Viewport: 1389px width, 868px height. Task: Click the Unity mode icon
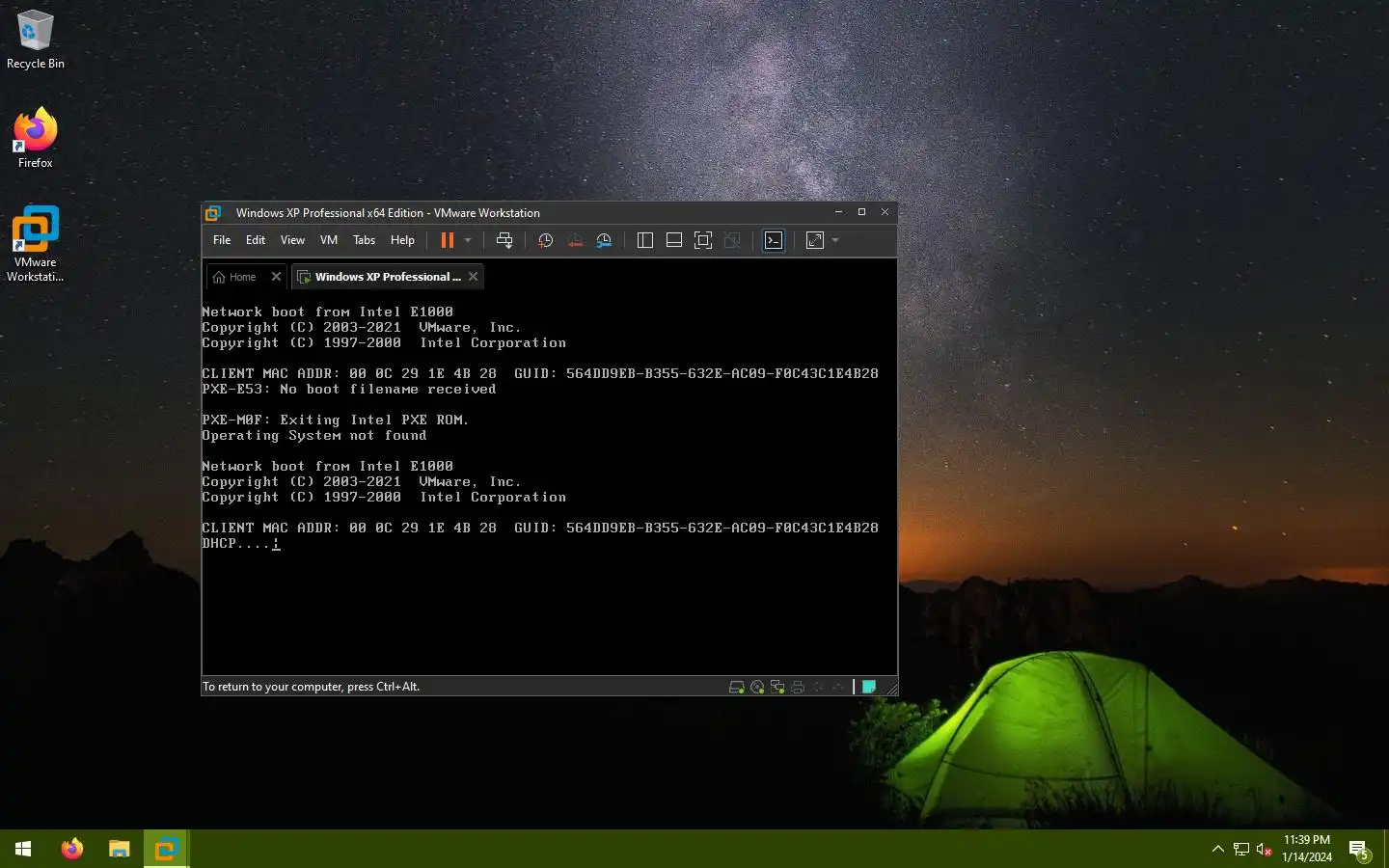(732, 240)
